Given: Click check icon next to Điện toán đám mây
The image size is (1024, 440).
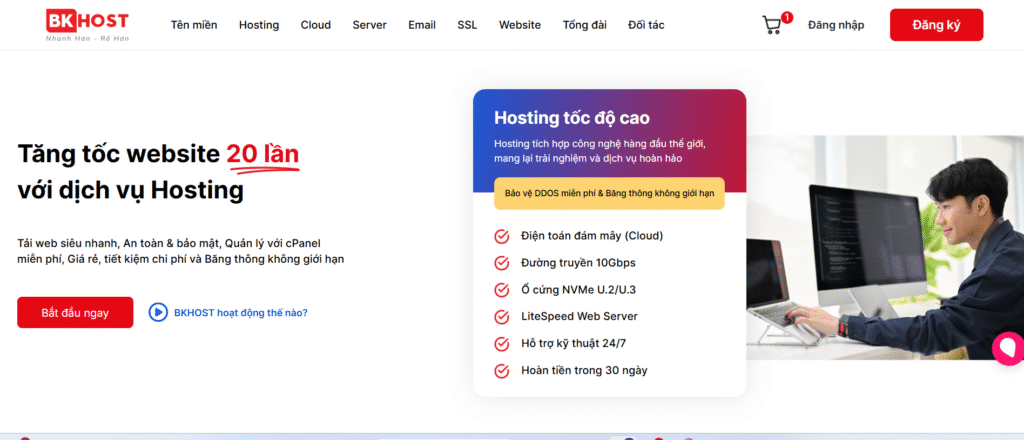Looking at the screenshot, I should pos(502,236).
